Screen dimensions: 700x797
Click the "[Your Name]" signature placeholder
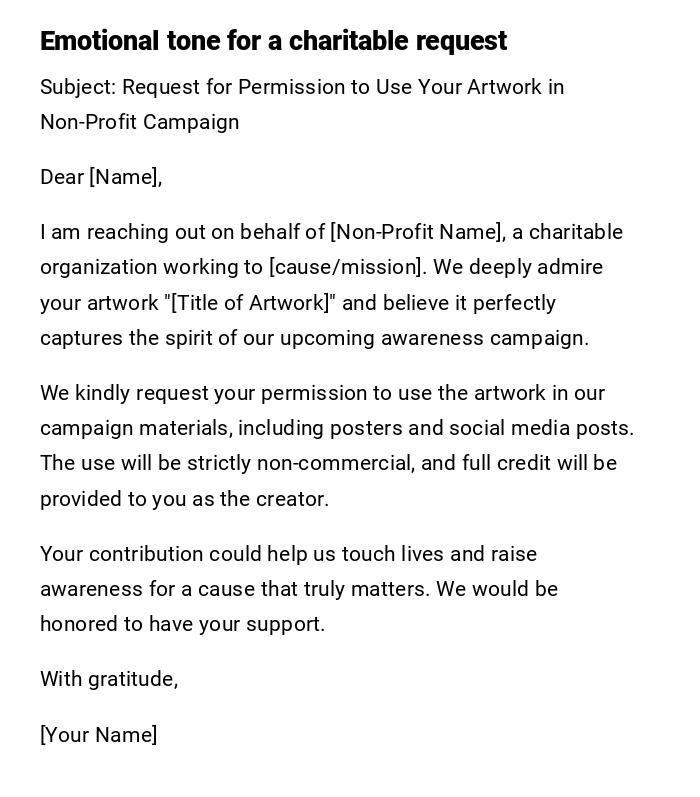(98, 735)
